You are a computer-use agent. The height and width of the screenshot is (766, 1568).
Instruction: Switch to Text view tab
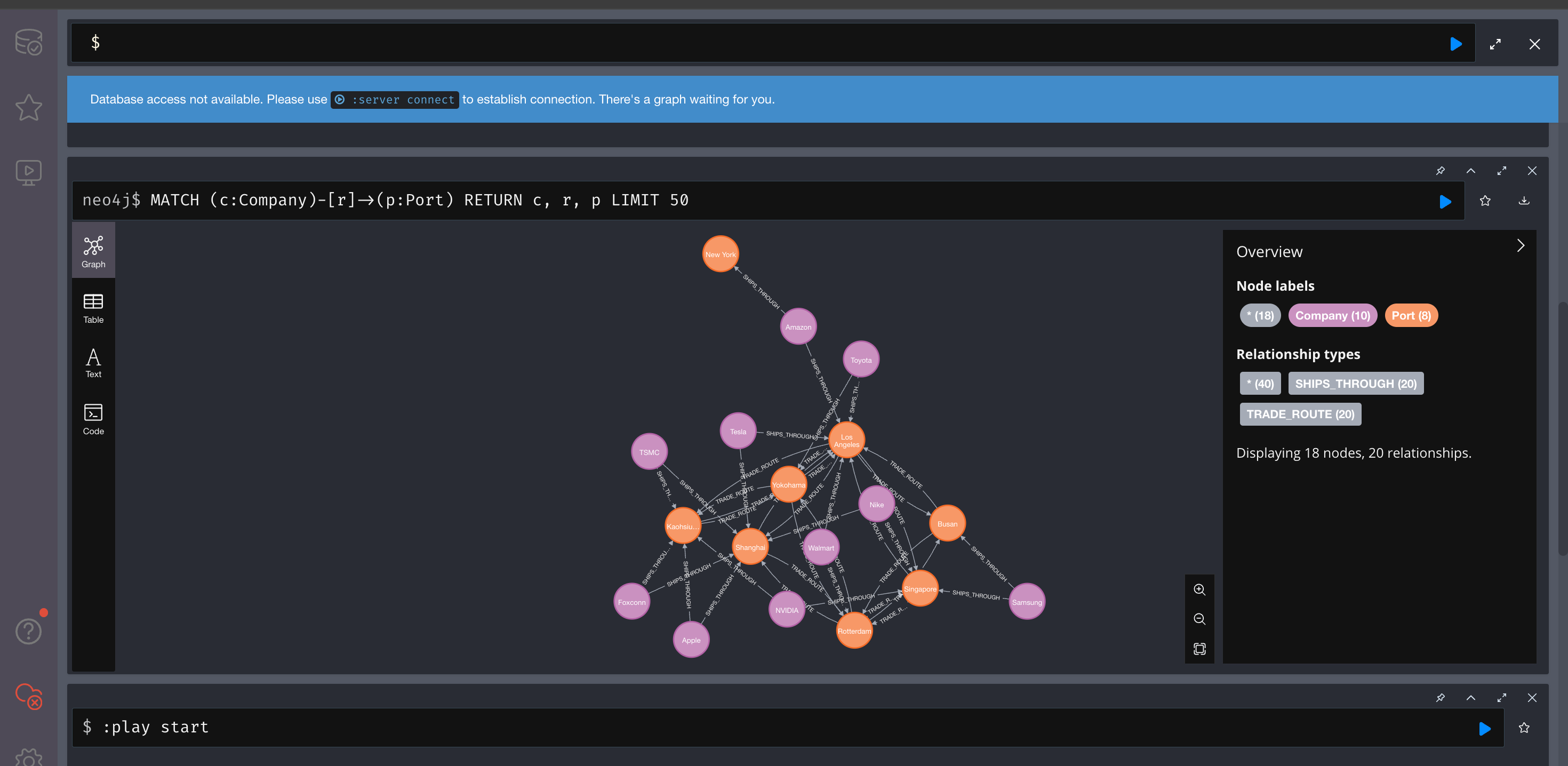click(93, 363)
